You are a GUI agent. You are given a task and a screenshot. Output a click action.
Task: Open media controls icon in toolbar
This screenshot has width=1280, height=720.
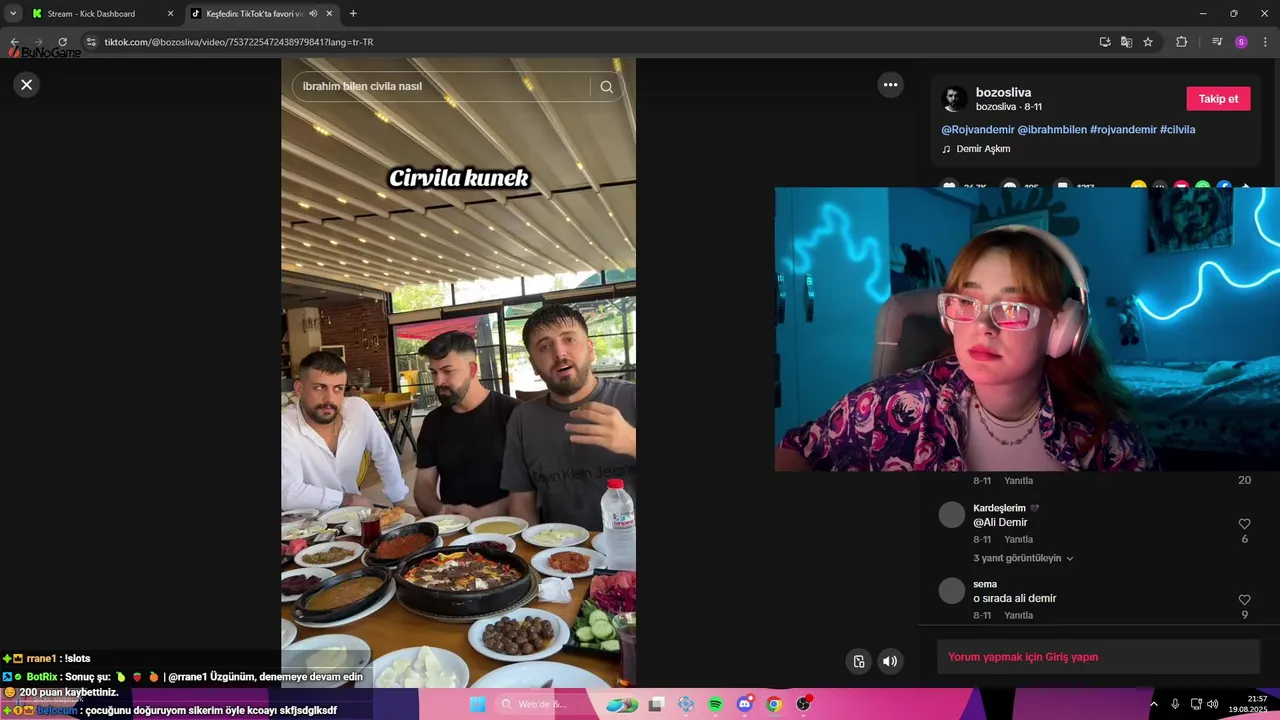coord(1217,42)
